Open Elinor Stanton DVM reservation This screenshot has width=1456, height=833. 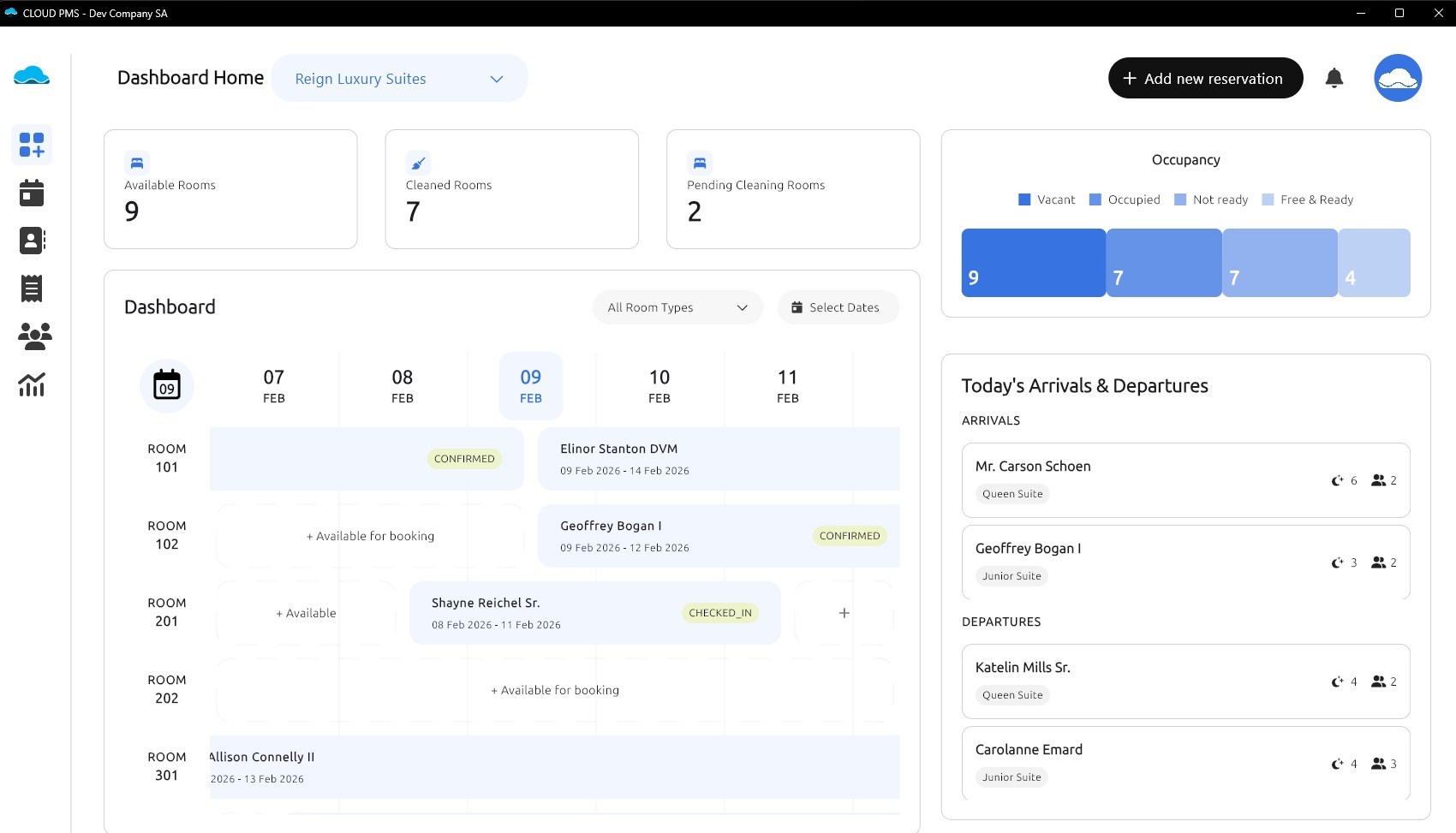pos(719,459)
